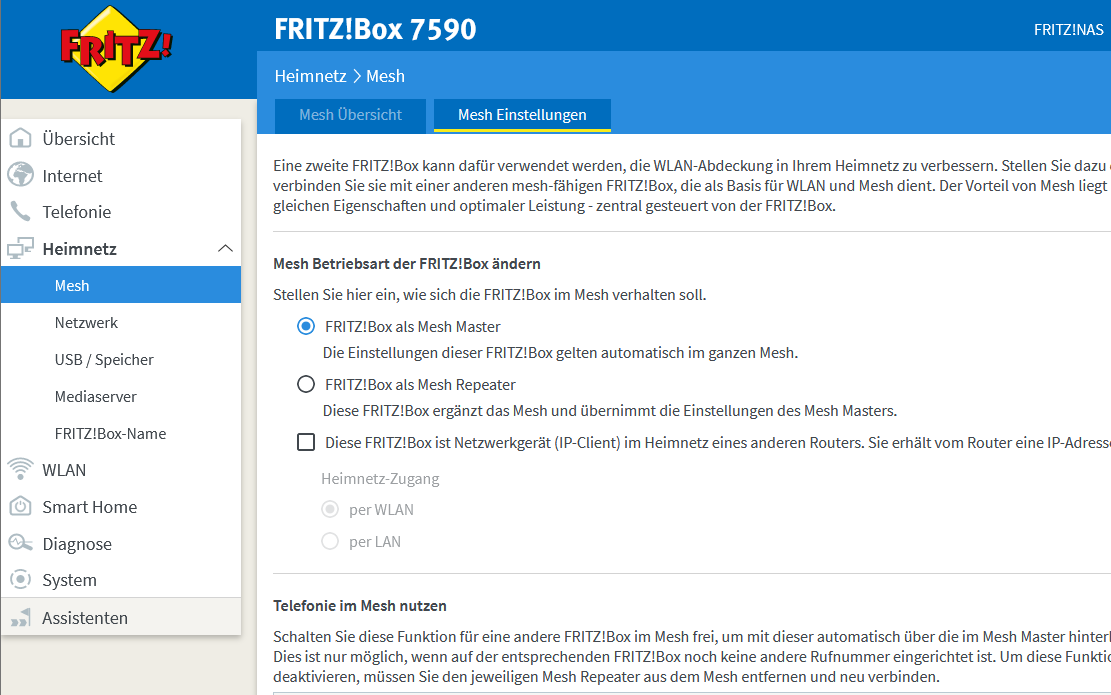This screenshot has height=695, width=1111.
Task: Click the Übersicht house icon
Action: [21, 138]
